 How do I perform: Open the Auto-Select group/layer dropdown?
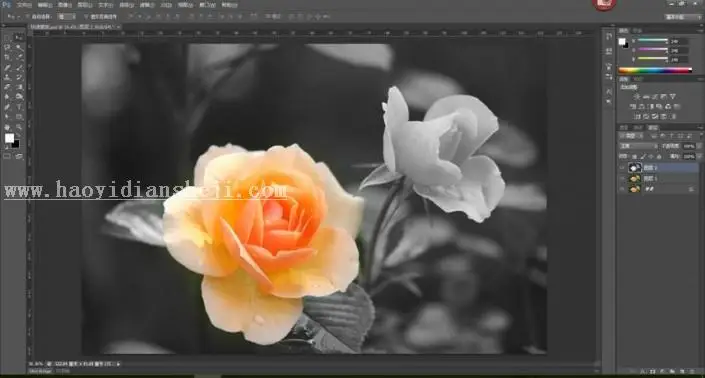(66, 17)
